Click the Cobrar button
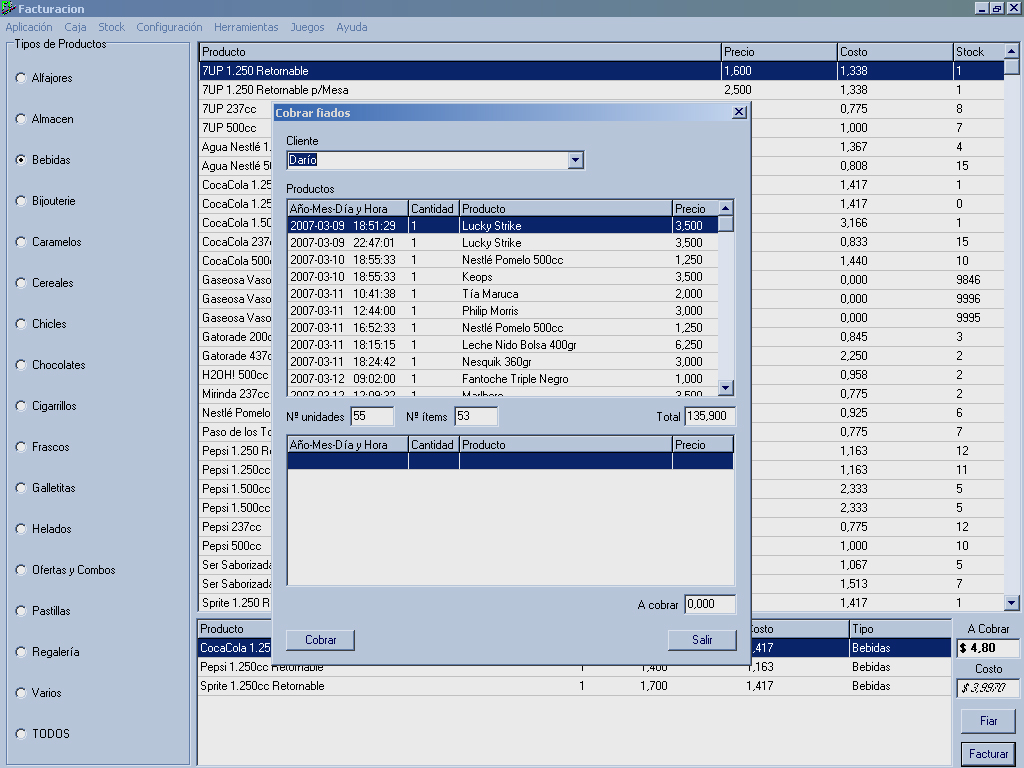The height and width of the screenshot is (768, 1024). coord(321,640)
